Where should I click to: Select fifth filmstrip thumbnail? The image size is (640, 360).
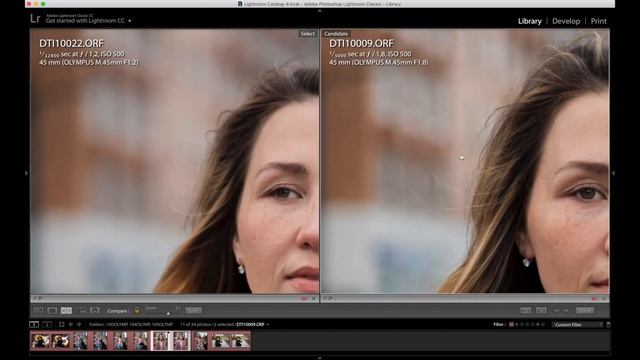click(x=121, y=341)
